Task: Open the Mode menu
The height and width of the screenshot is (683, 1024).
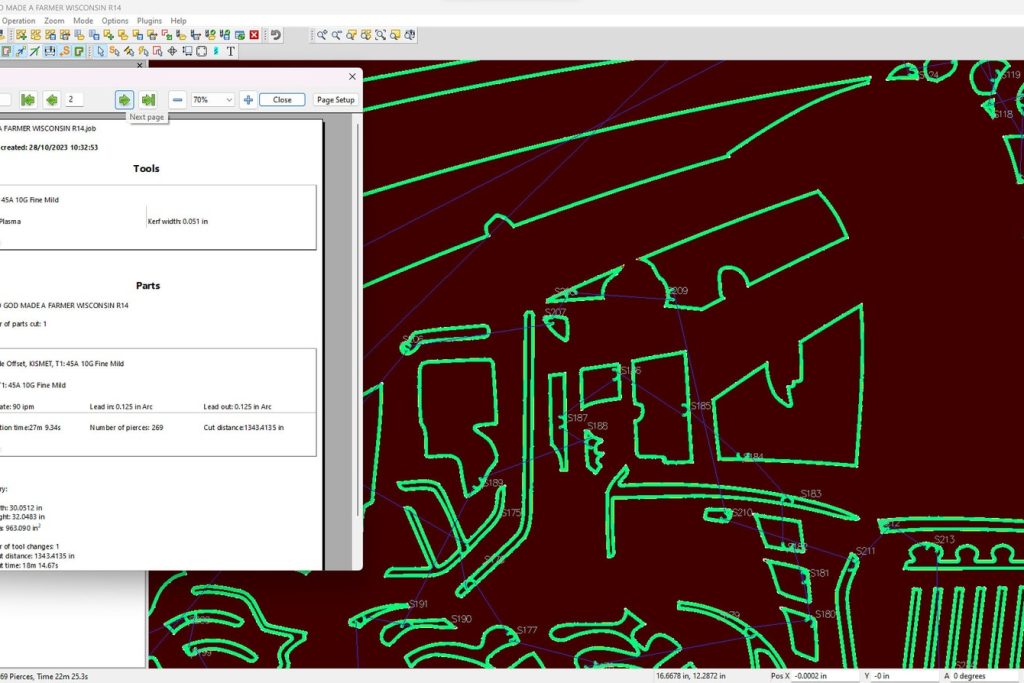Action: (x=83, y=20)
